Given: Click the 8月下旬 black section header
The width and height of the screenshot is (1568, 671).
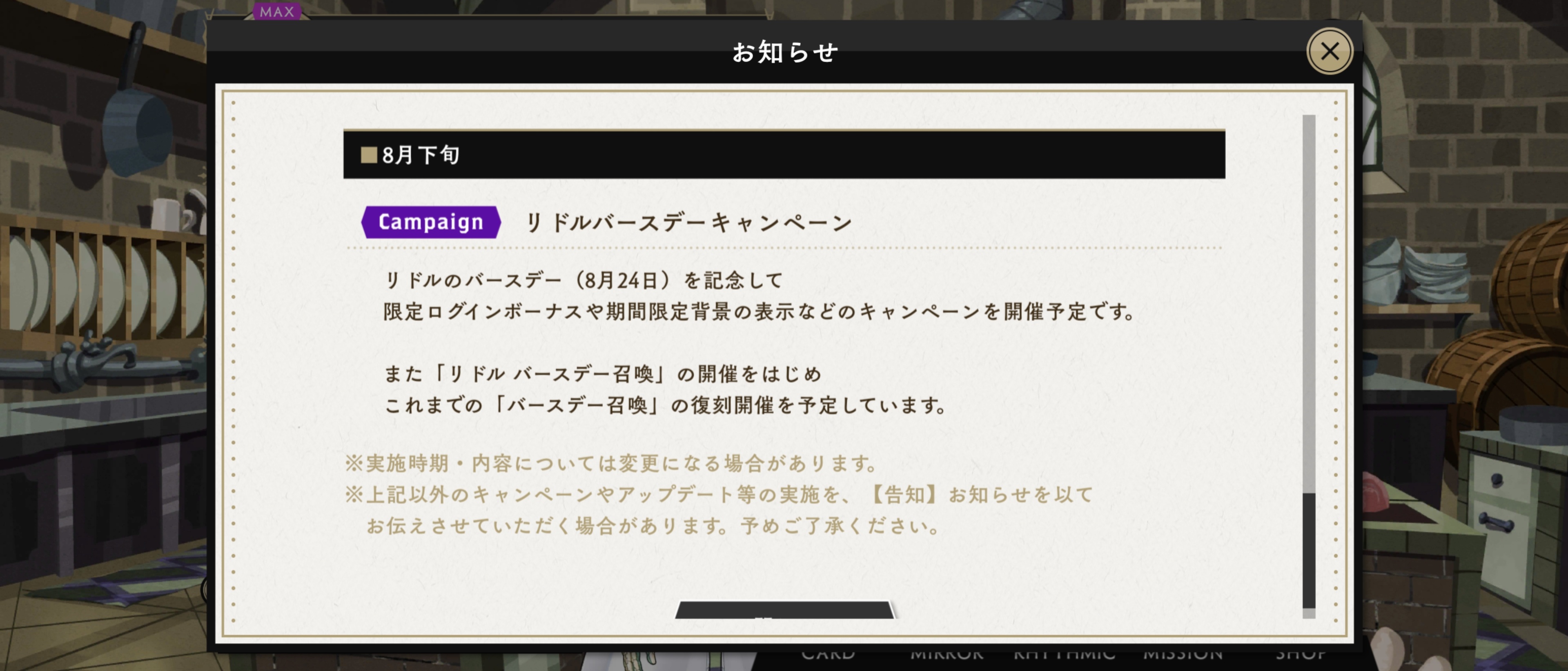Looking at the screenshot, I should pyautogui.click(x=784, y=155).
